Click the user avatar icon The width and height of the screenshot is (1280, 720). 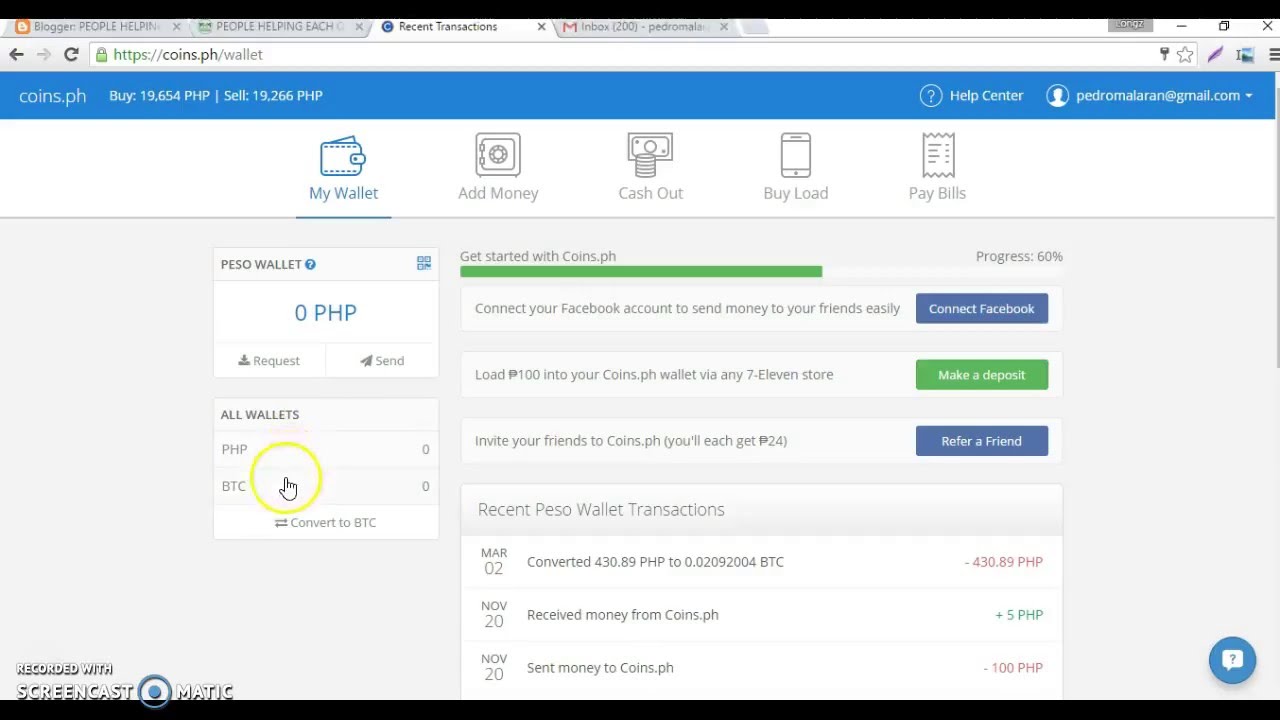pyautogui.click(x=1057, y=96)
